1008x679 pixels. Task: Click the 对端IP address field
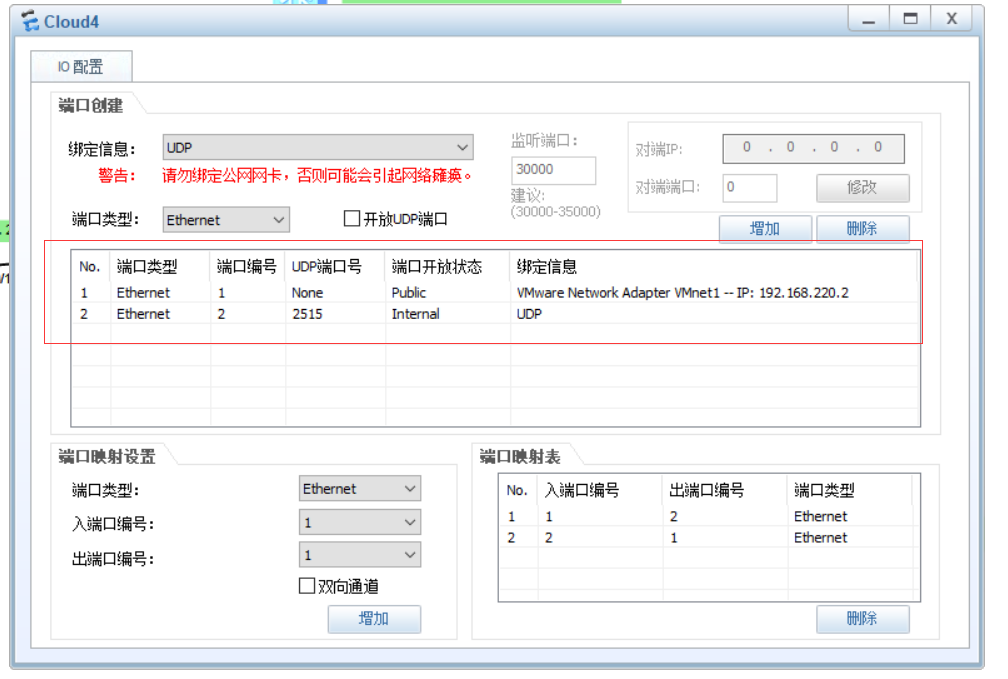coord(813,148)
